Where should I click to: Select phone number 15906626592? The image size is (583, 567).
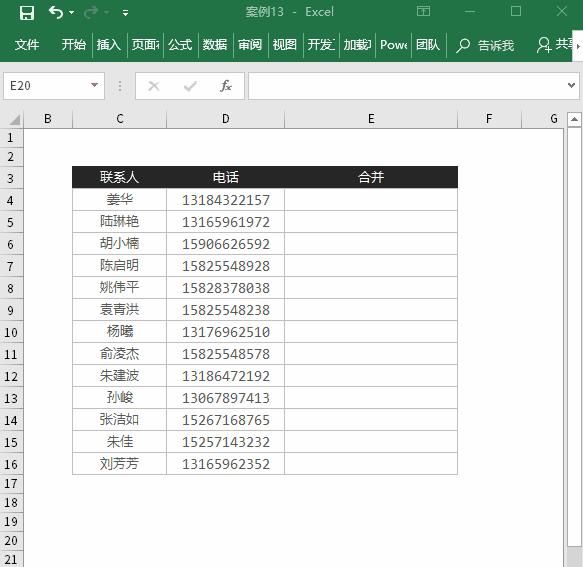pyautogui.click(x=226, y=244)
